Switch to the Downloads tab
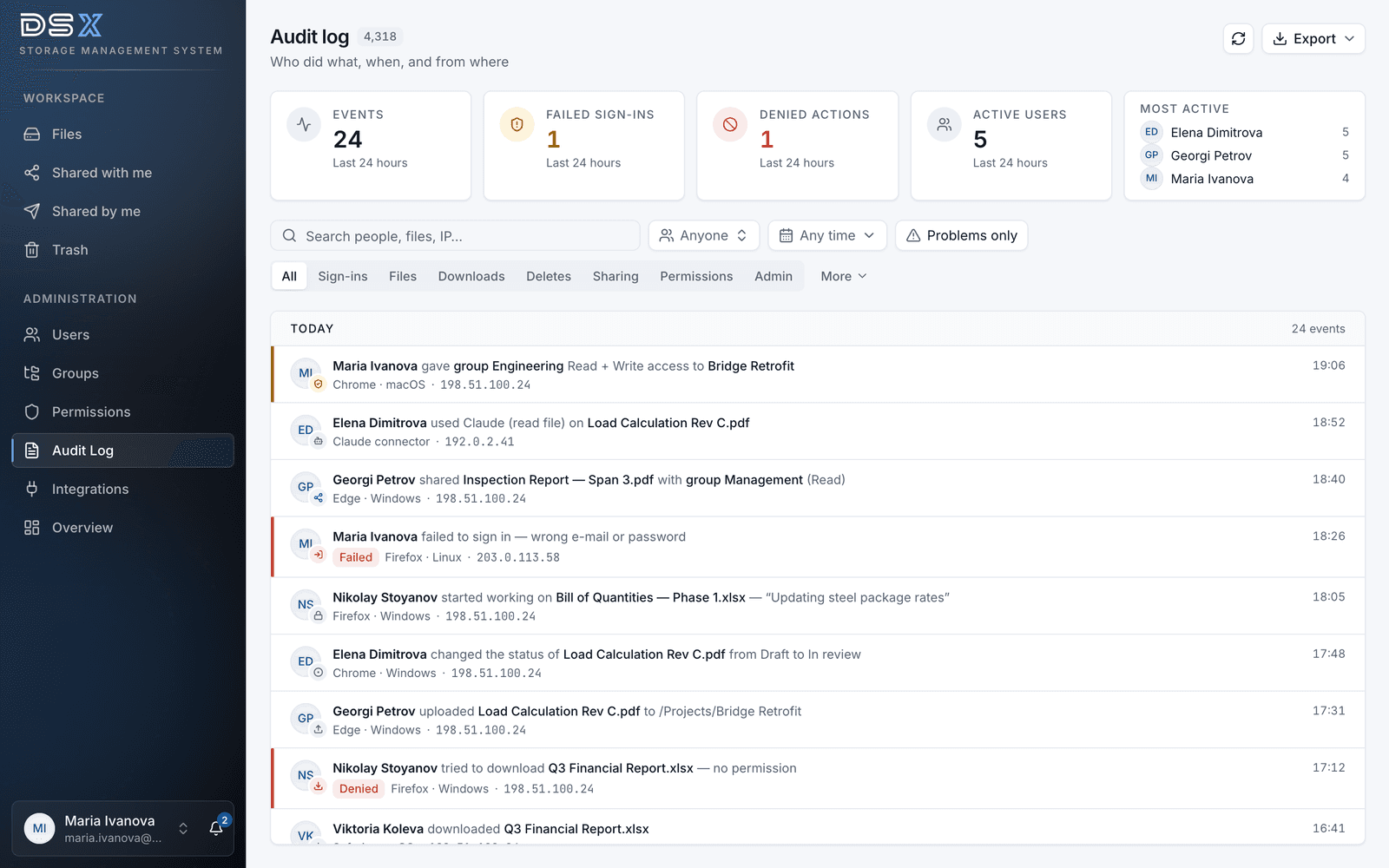 pyautogui.click(x=471, y=276)
